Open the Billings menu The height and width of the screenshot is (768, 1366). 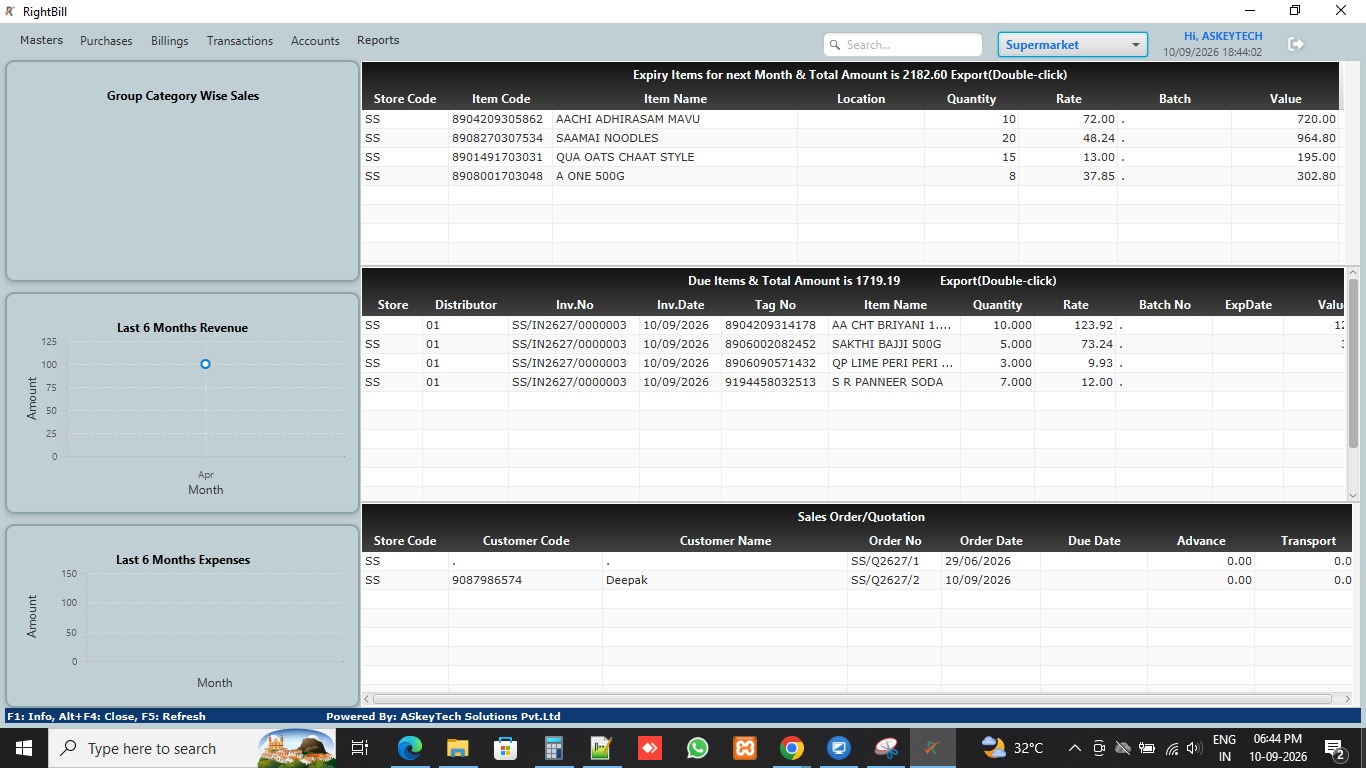(170, 41)
